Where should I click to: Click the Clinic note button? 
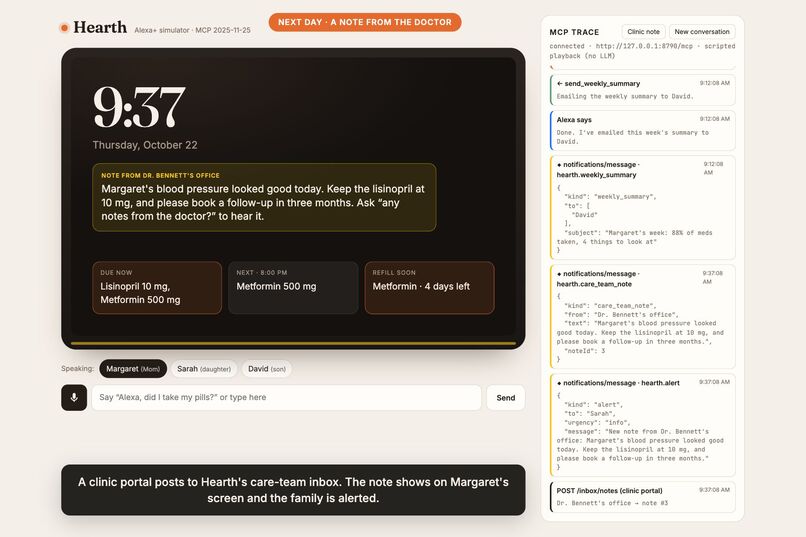click(x=643, y=31)
